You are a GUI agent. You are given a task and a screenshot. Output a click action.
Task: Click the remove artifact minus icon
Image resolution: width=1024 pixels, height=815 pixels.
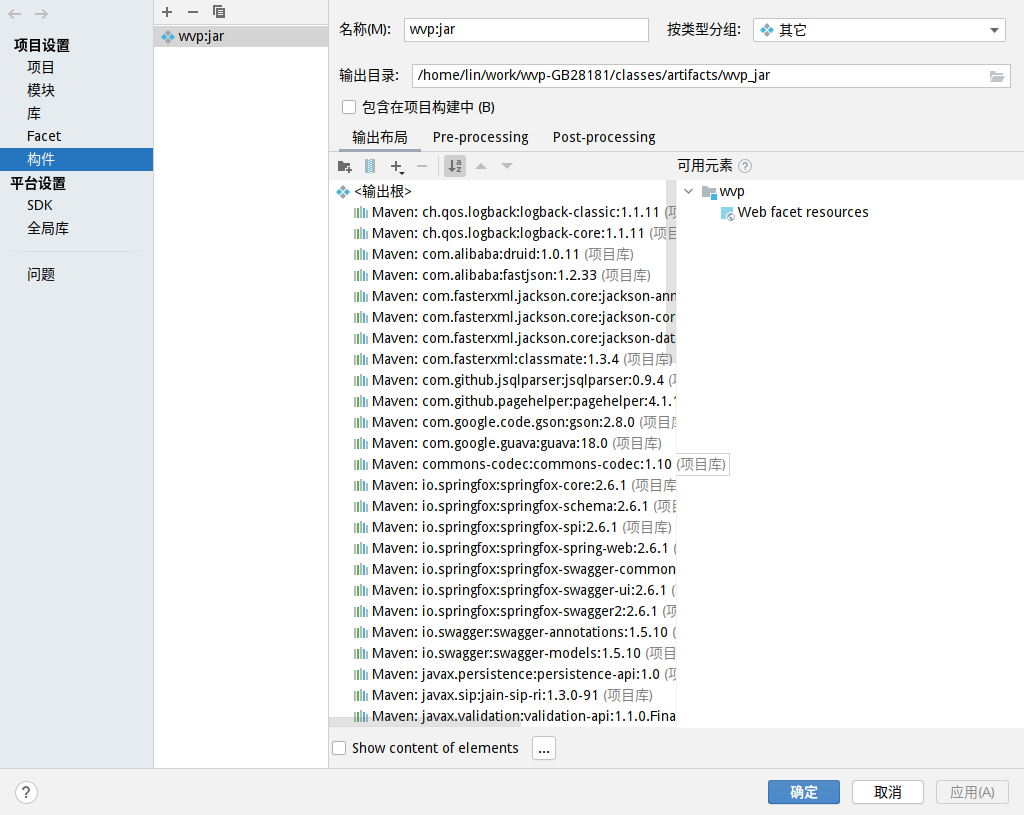point(193,12)
